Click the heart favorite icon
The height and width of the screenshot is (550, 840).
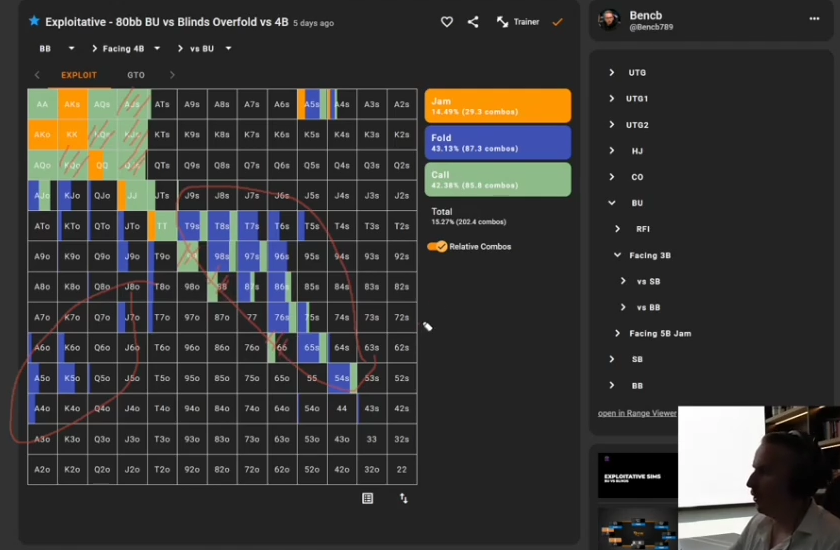pos(446,22)
